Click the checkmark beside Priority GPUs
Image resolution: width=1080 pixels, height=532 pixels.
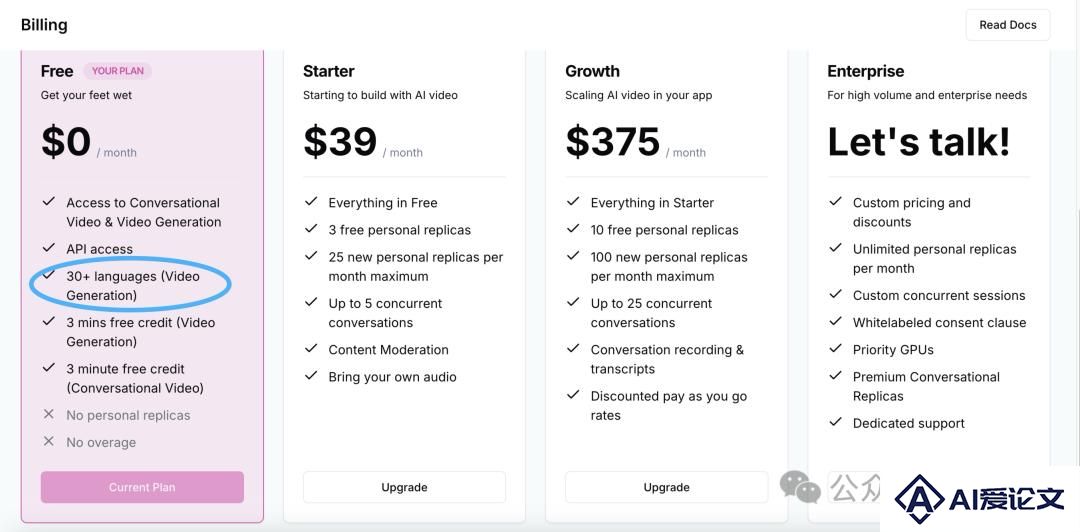[835, 348]
